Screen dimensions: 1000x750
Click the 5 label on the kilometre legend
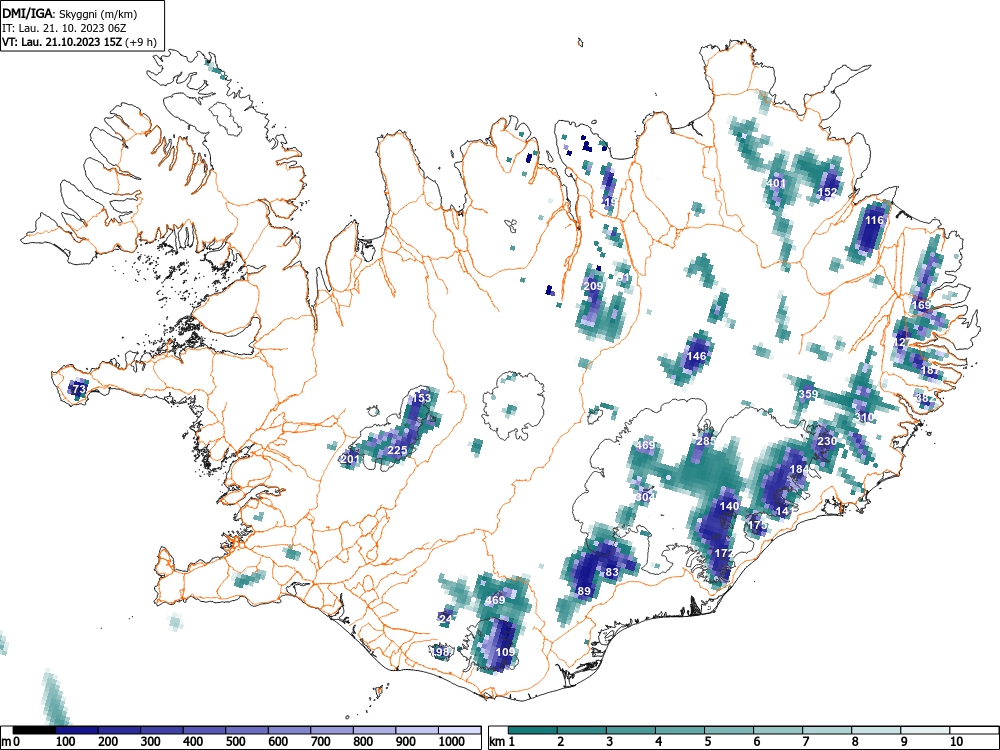click(x=707, y=742)
